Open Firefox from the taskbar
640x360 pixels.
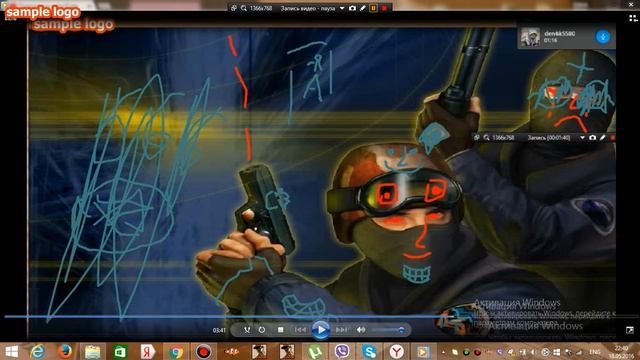click(x=65, y=351)
